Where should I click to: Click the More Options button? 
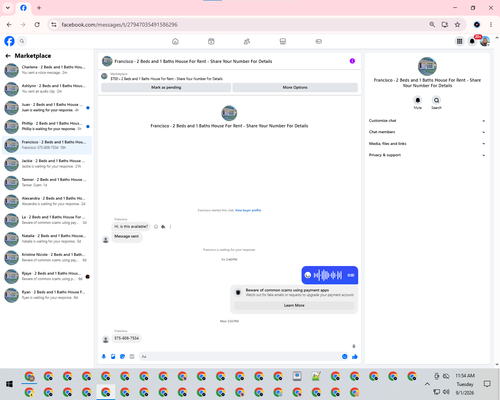[295, 87]
